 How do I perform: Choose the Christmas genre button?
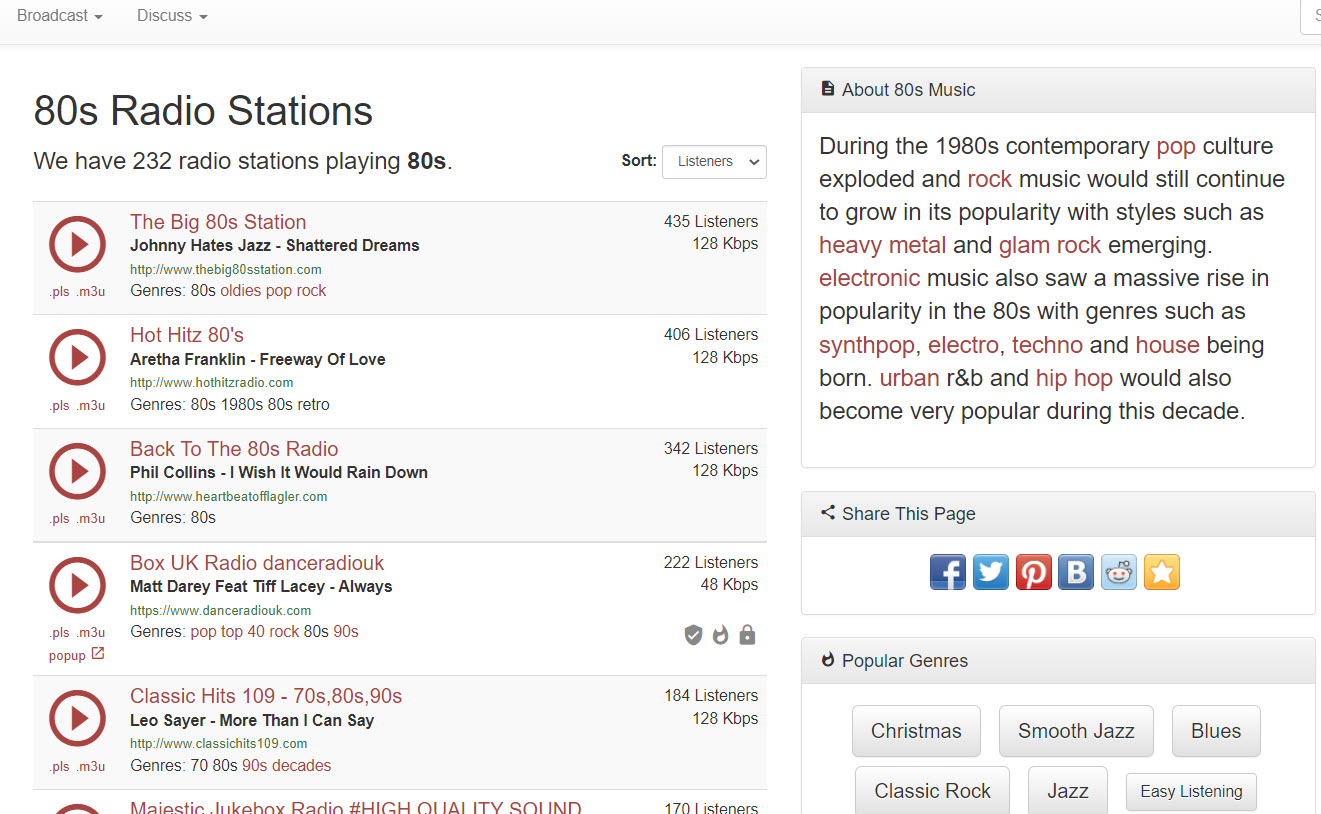915,731
